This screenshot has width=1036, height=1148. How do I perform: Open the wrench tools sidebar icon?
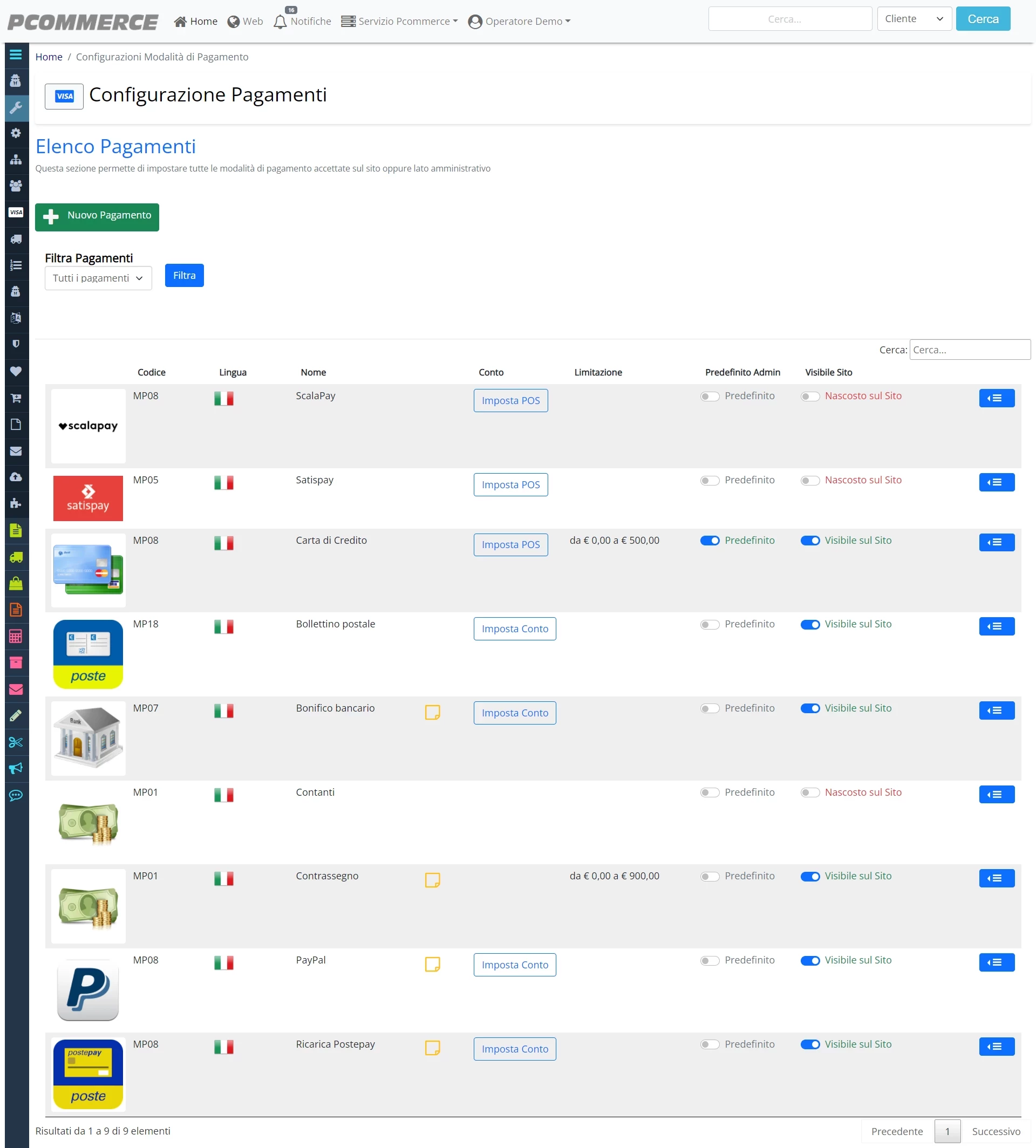(16, 107)
